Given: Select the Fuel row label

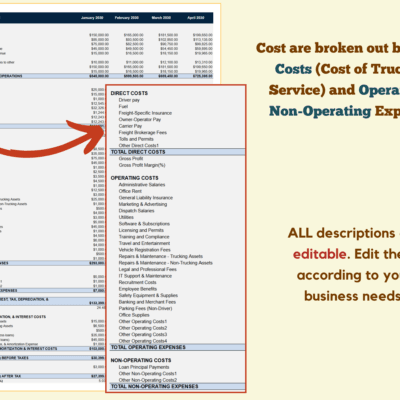Looking at the screenshot, I should [123, 106].
